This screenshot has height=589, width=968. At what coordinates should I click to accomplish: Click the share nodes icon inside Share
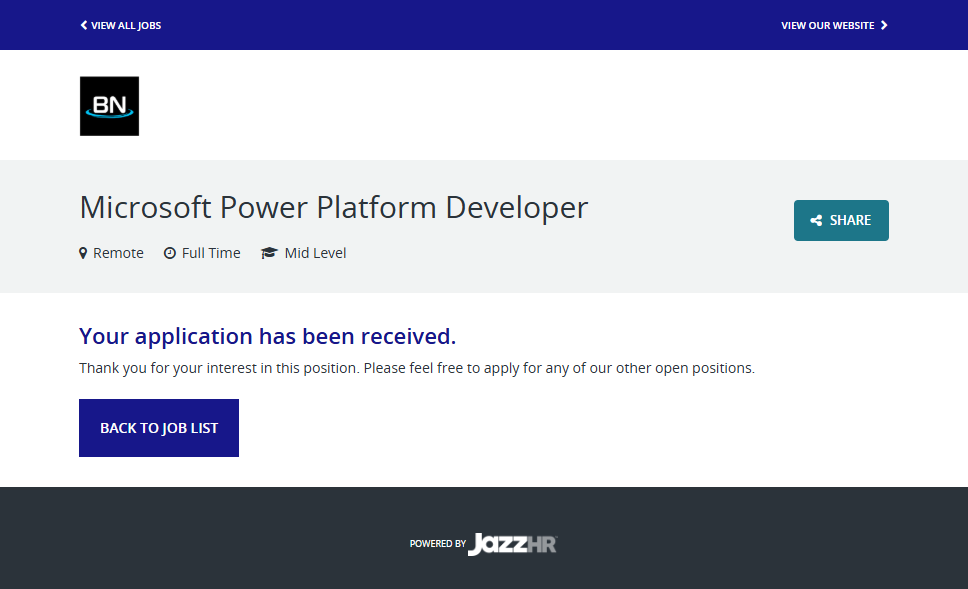click(x=816, y=221)
